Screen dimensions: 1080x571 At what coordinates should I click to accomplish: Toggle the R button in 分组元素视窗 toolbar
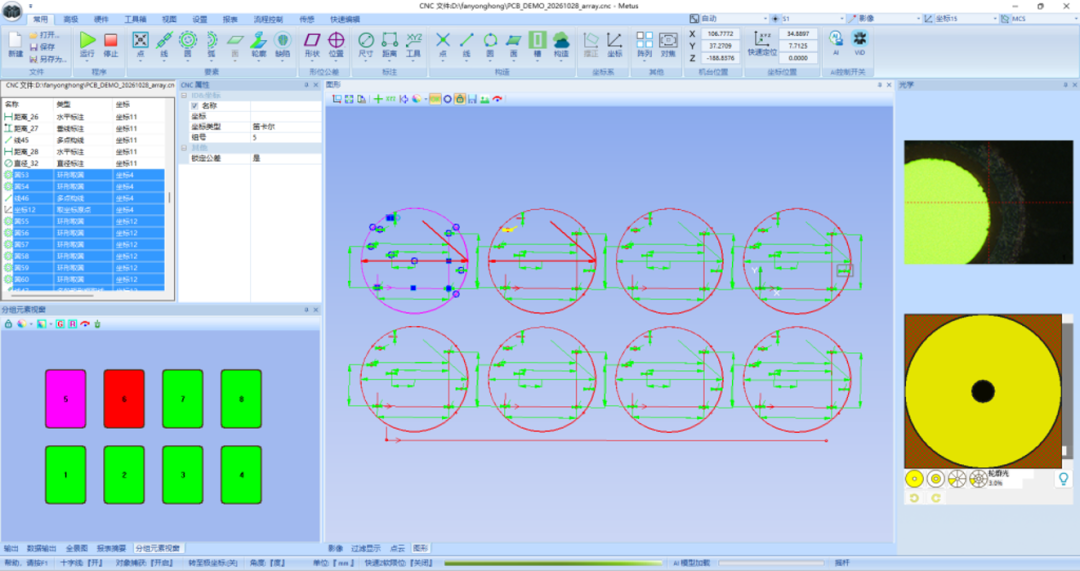tap(72, 324)
